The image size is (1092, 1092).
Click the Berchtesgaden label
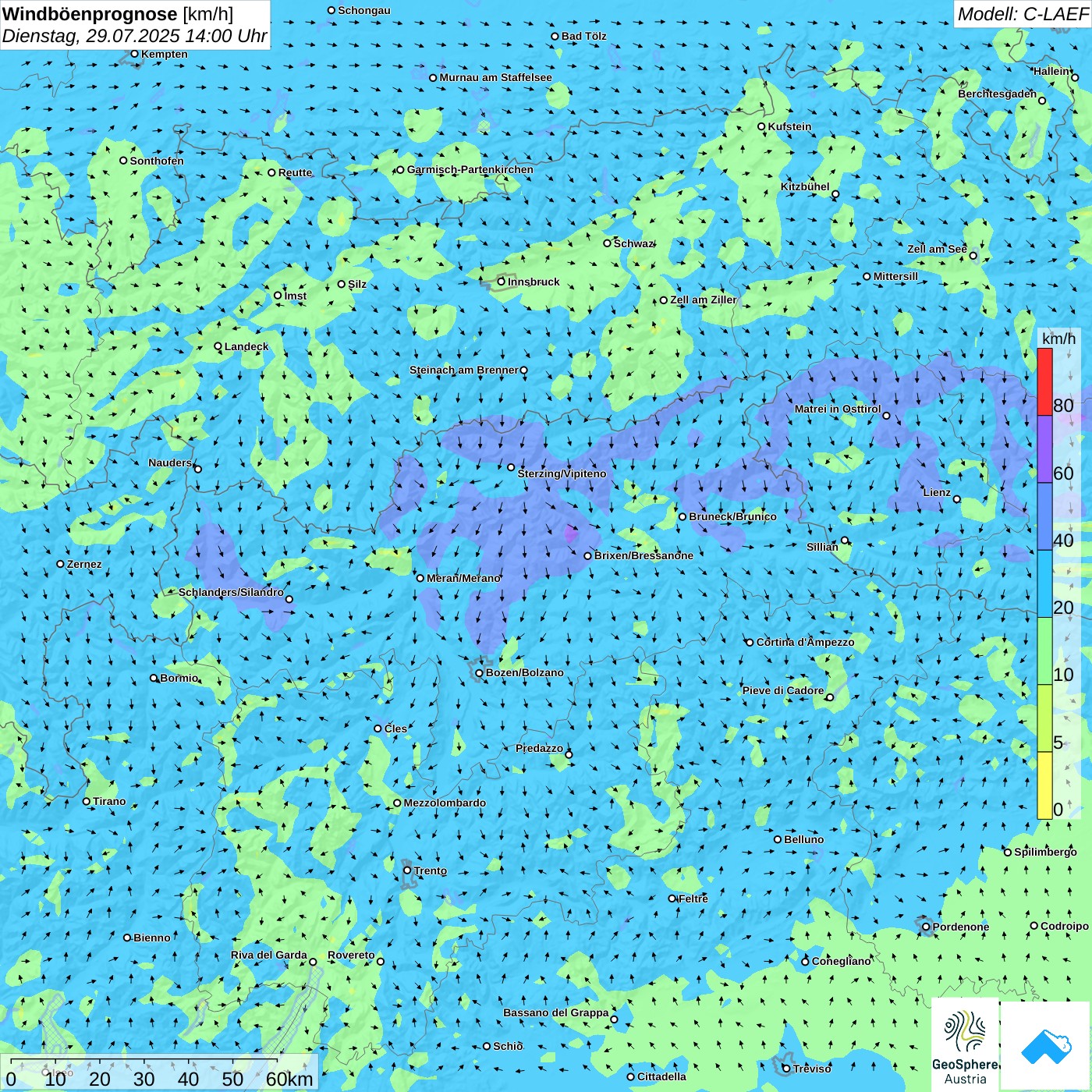pyautogui.click(x=998, y=94)
